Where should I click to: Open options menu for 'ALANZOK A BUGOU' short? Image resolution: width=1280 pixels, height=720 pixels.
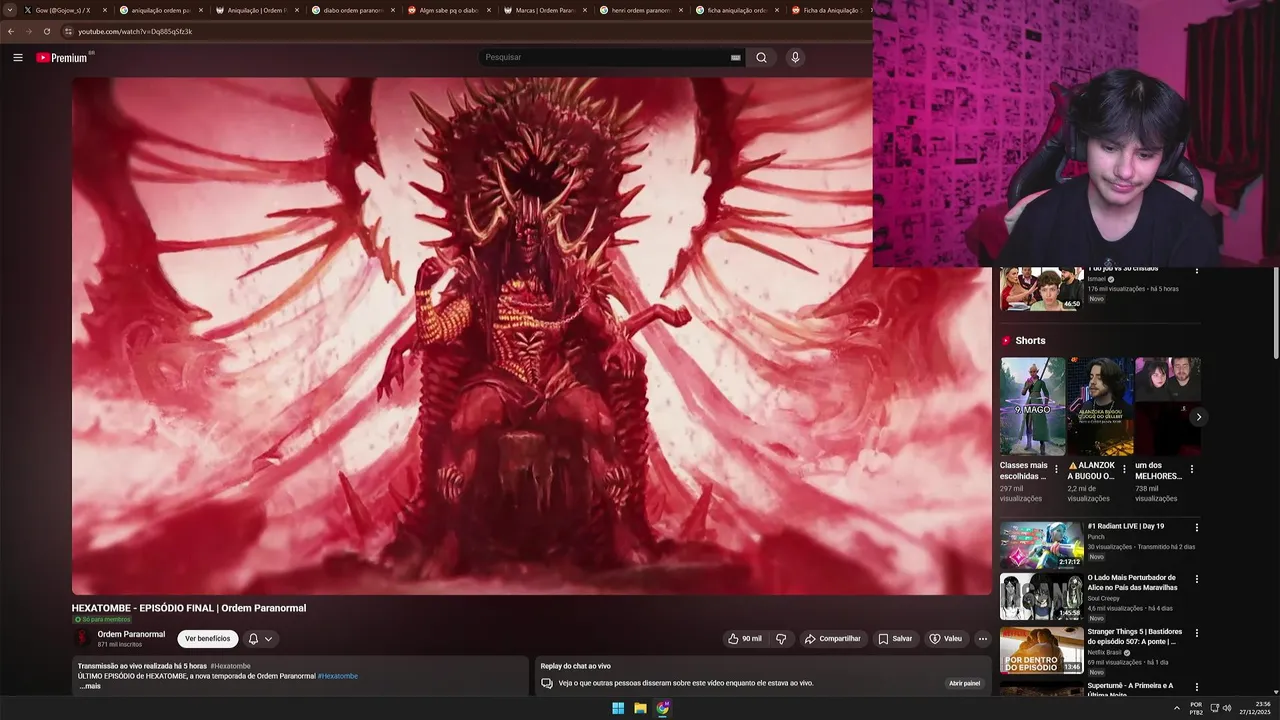point(1124,469)
